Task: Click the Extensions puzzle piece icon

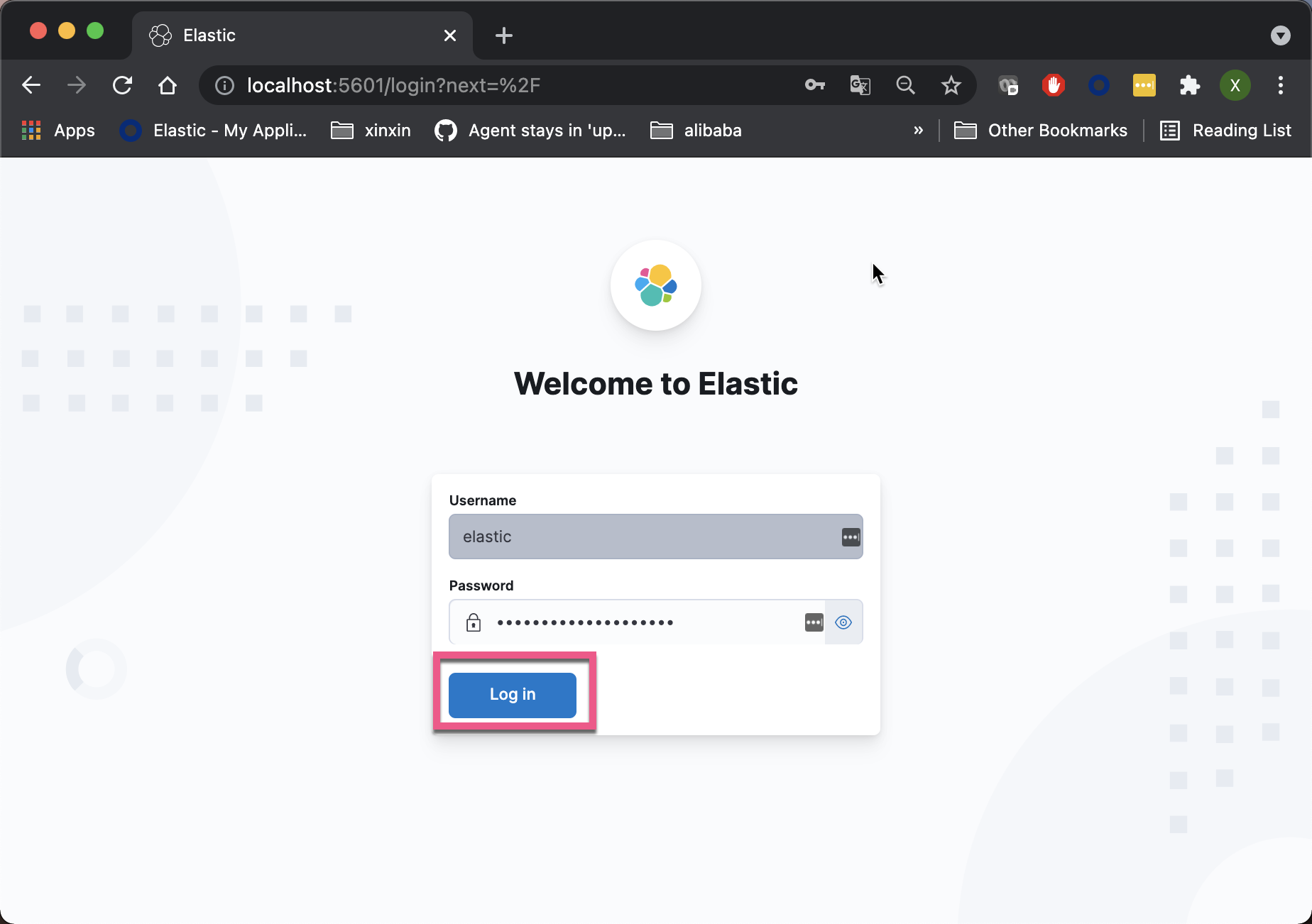Action: tap(1189, 85)
